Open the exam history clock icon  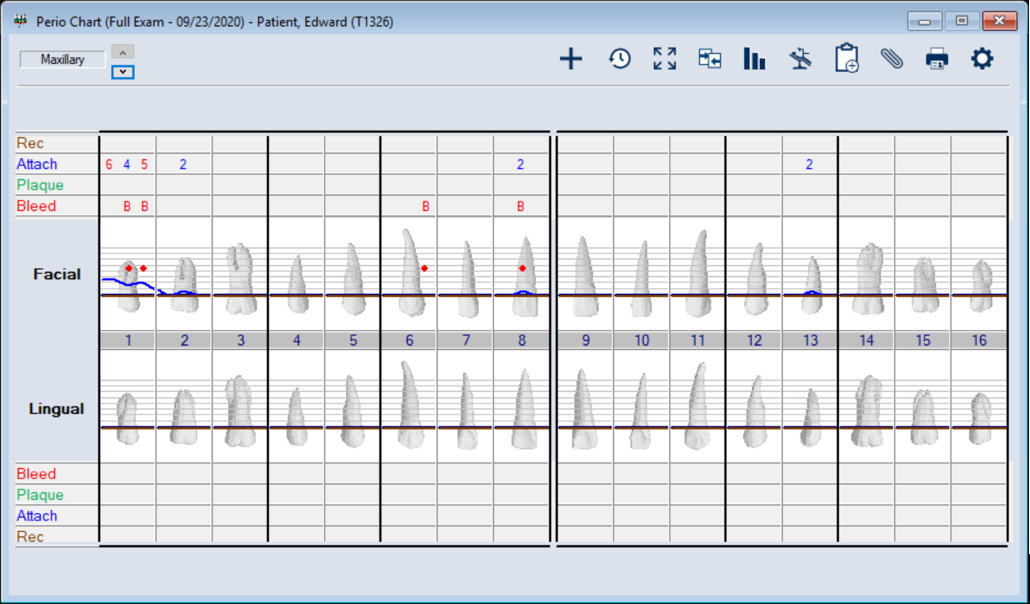pyautogui.click(x=620, y=59)
